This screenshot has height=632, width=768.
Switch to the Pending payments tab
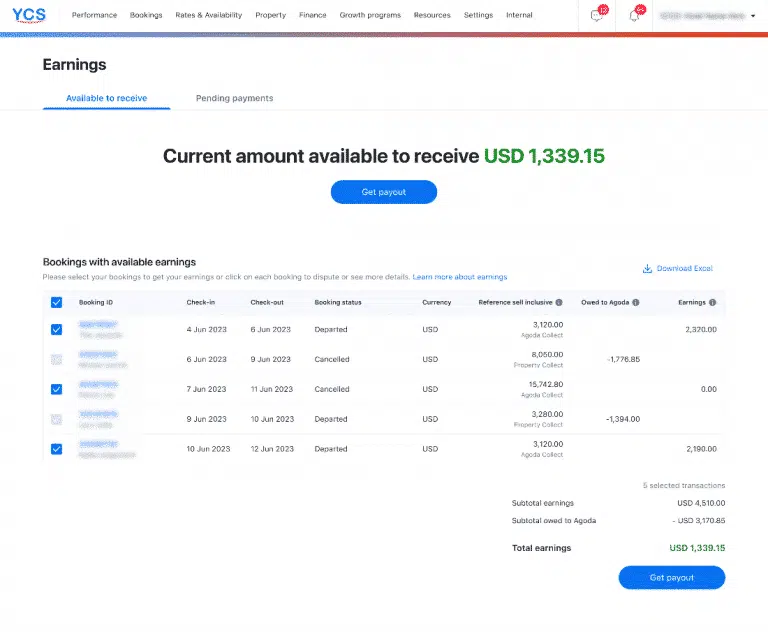(234, 98)
